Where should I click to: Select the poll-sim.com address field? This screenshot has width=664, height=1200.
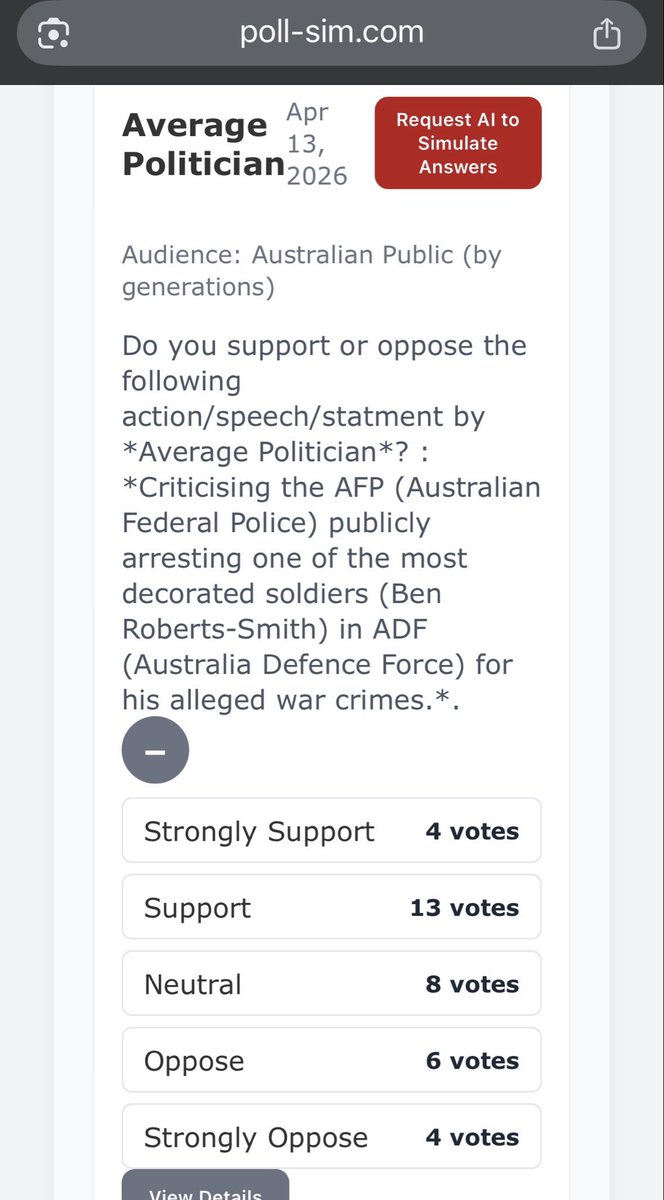332,33
